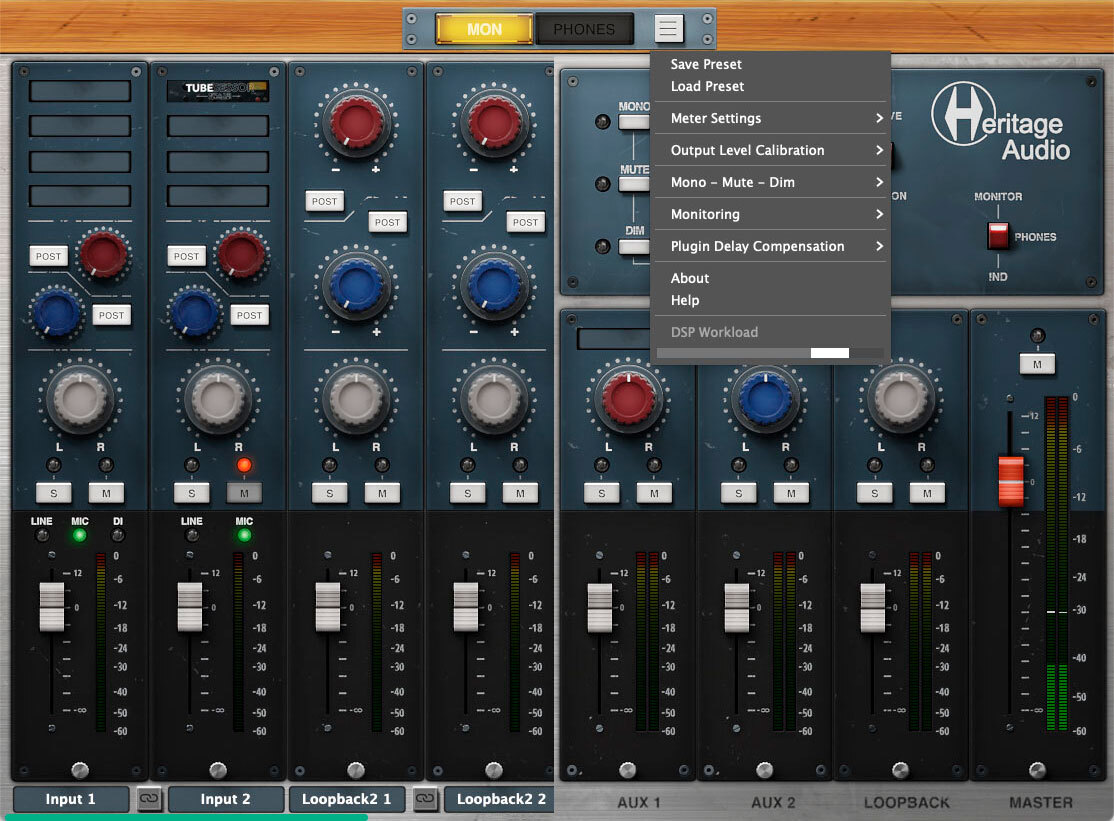Solo the Input 1 channel
Viewport: 1114px width, 821px height.
pyautogui.click(x=54, y=492)
